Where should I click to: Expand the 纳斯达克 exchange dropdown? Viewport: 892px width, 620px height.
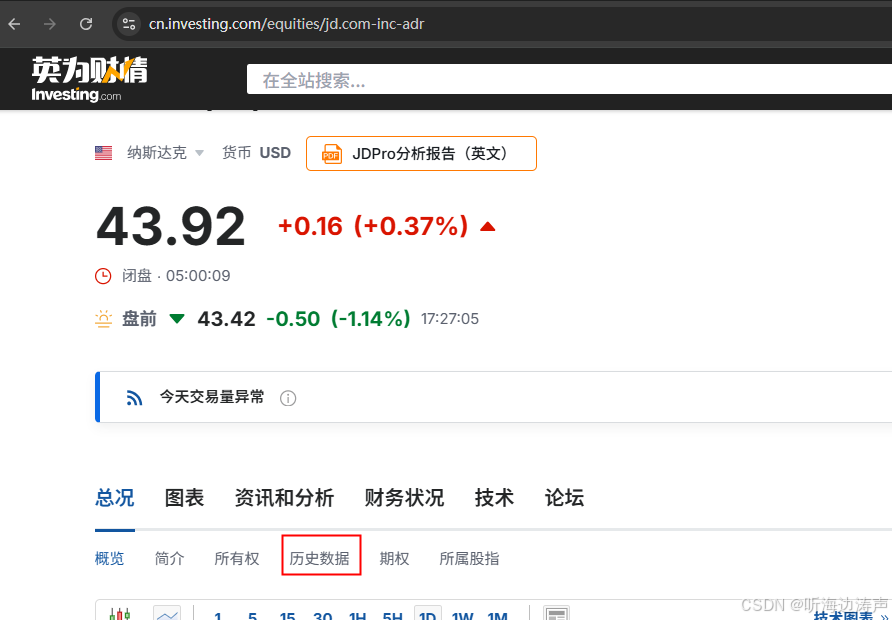click(199, 153)
